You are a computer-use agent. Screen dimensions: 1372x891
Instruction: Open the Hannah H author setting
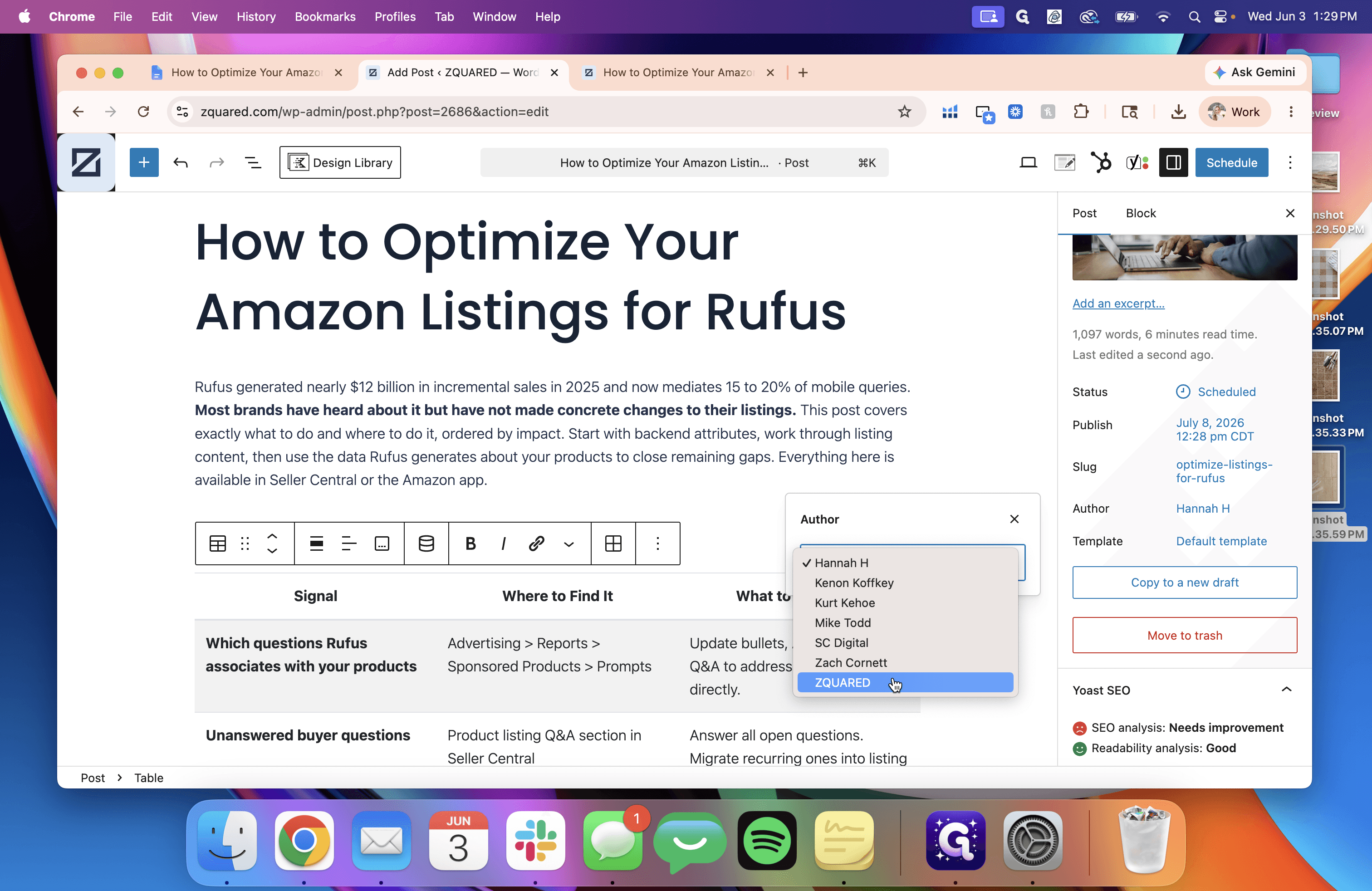(x=1203, y=508)
